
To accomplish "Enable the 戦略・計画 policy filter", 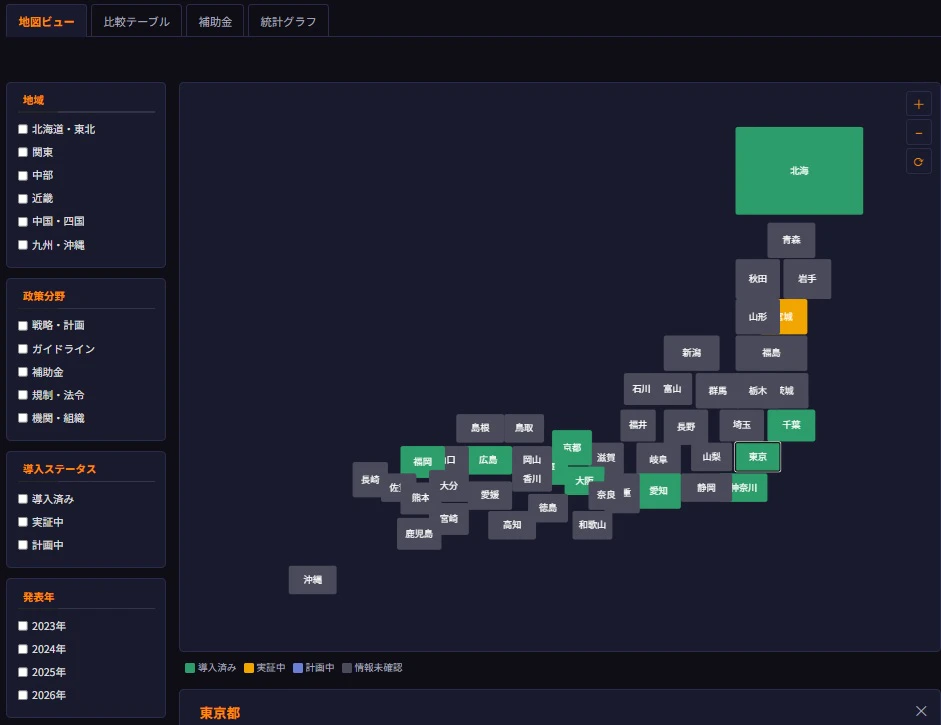I will pyautogui.click(x=23, y=325).
